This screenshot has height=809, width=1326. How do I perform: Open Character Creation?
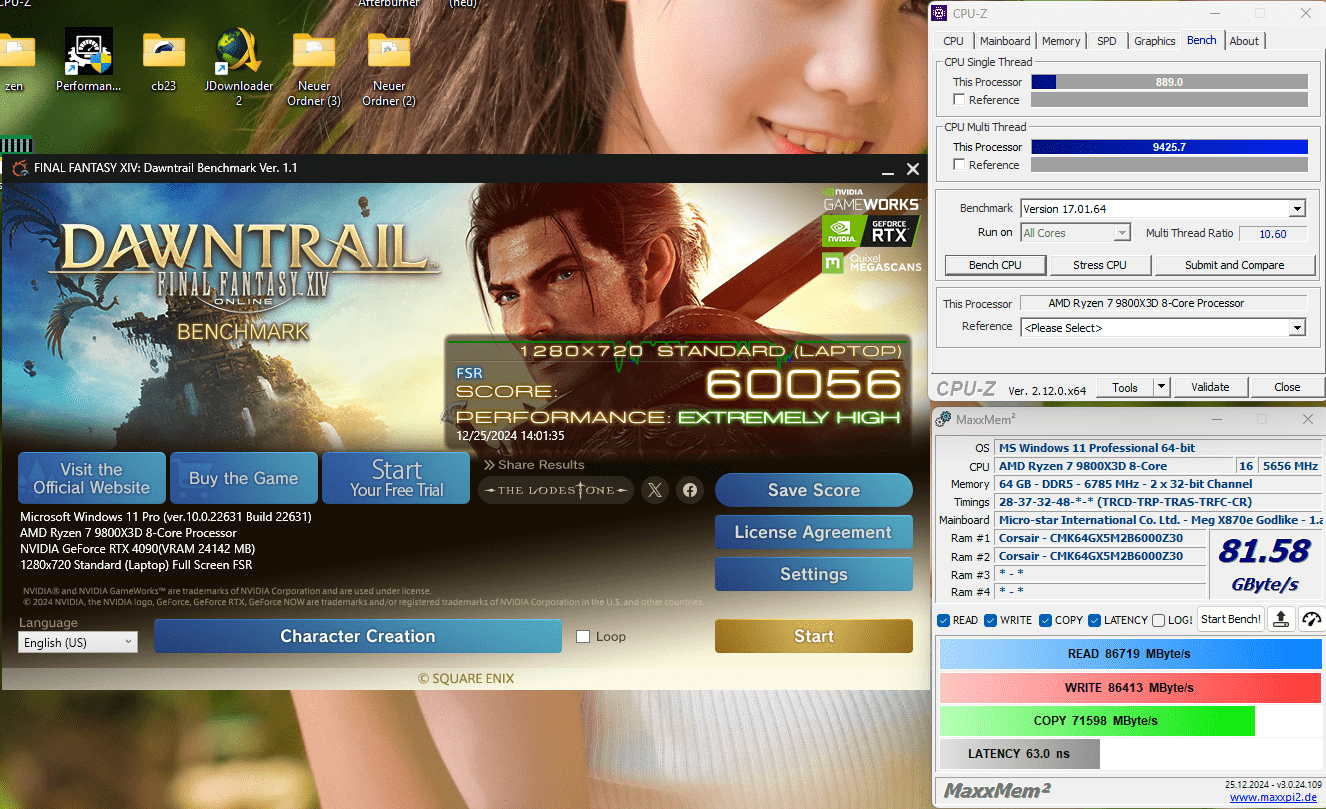tap(358, 636)
